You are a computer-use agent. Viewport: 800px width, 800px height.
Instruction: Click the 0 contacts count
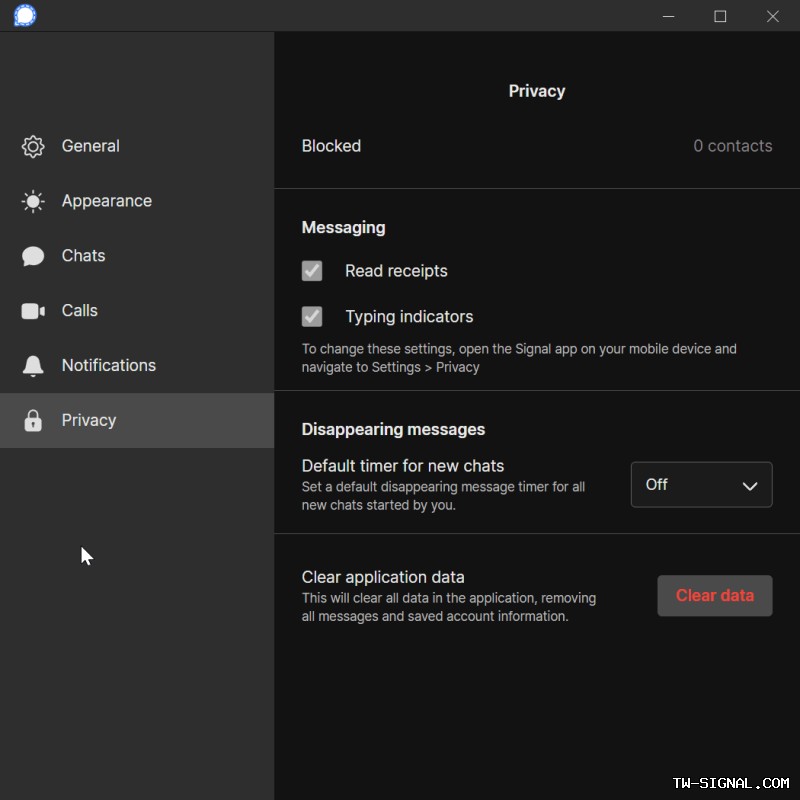pos(732,146)
